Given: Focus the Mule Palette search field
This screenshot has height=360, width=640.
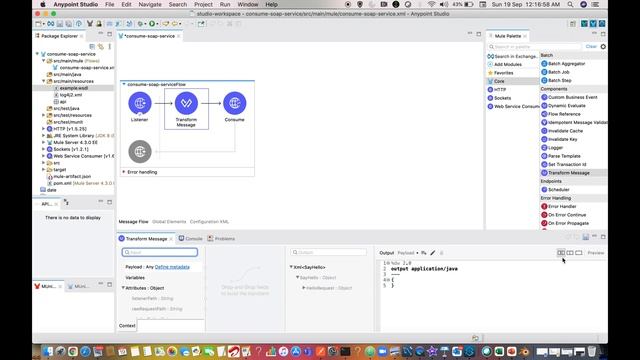Looking at the screenshot, I should pyautogui.click(x=534, y=47).
